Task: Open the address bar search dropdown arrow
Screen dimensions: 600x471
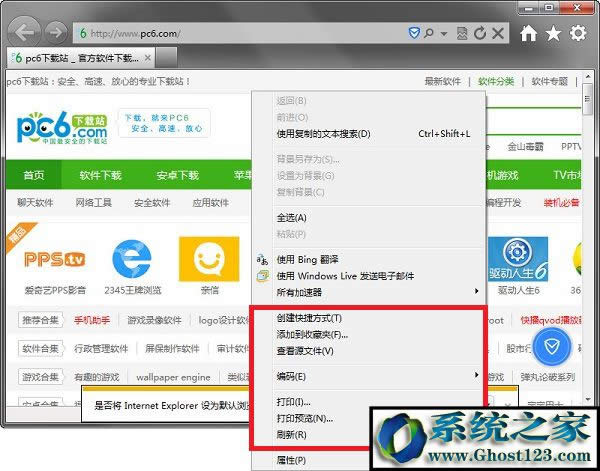Action: pyautogui.click(x=444, y=34)
